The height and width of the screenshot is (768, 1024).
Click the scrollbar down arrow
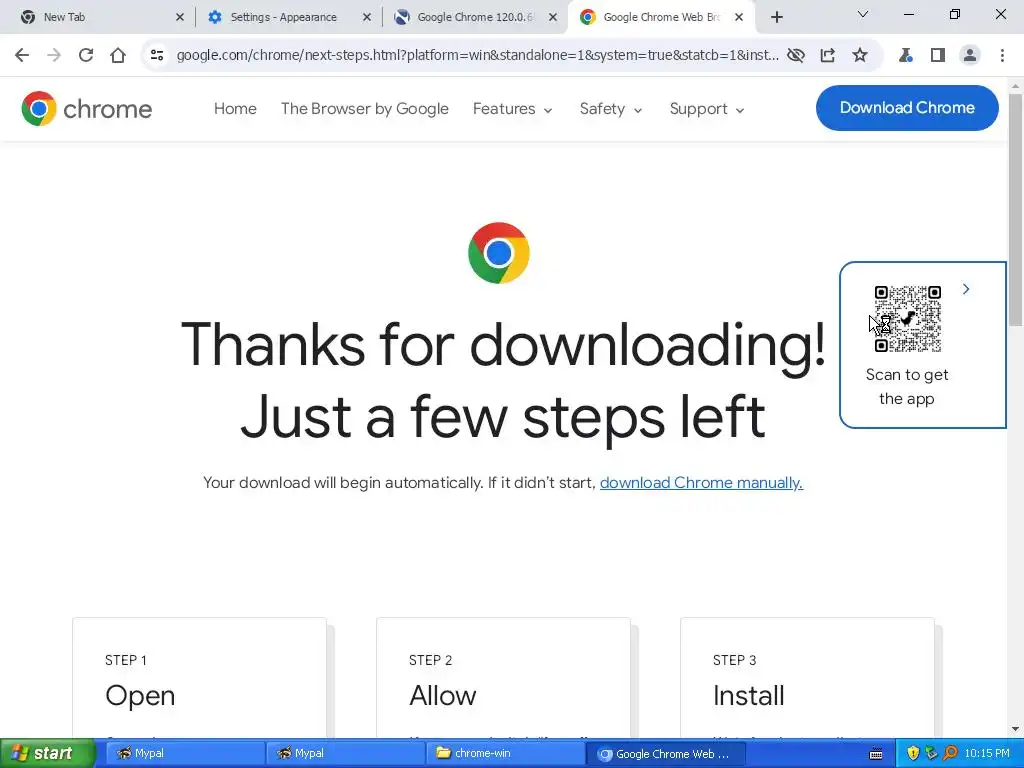pyautogui.click(x=1016, y=729)
